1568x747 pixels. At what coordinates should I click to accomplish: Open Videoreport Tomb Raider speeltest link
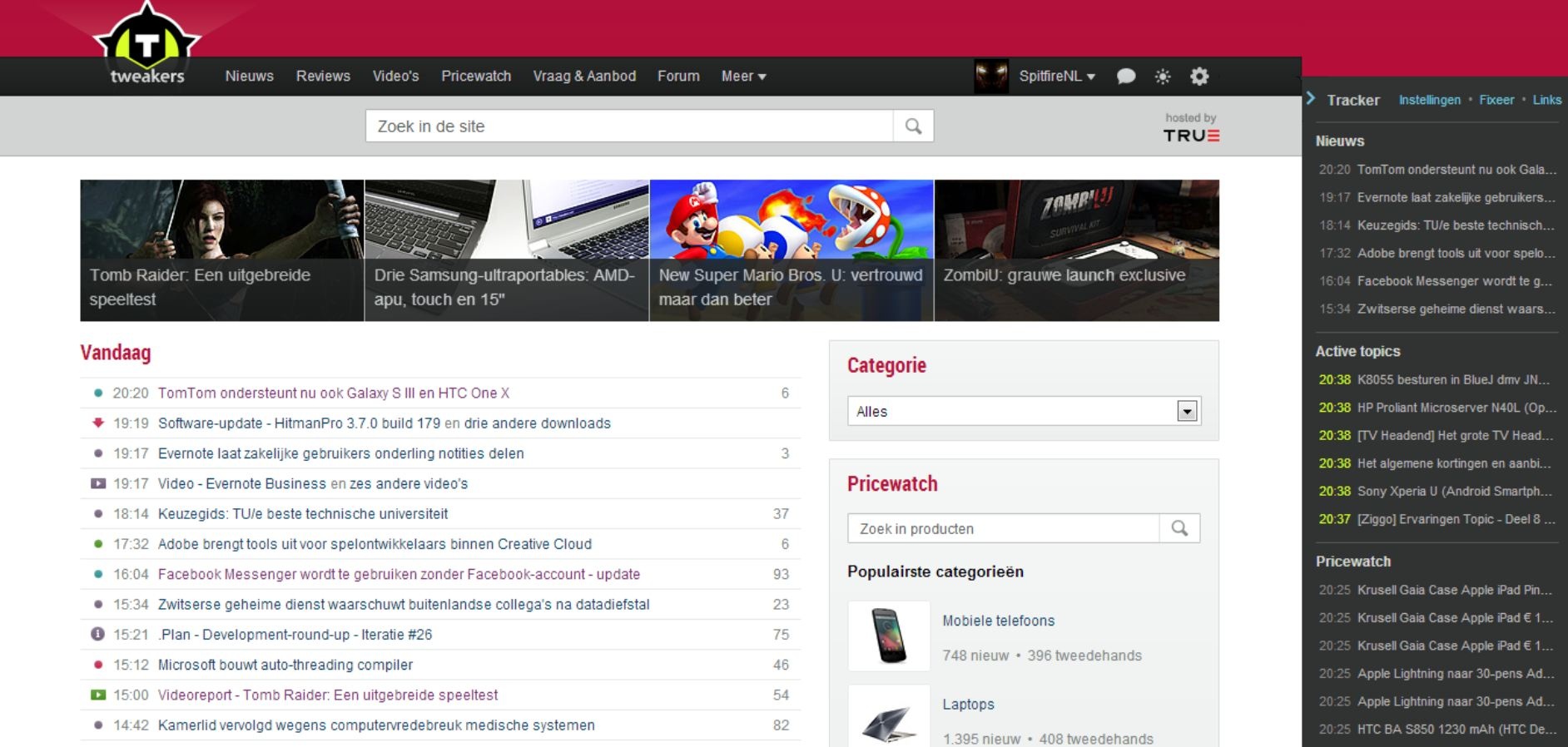click(328, 695)
